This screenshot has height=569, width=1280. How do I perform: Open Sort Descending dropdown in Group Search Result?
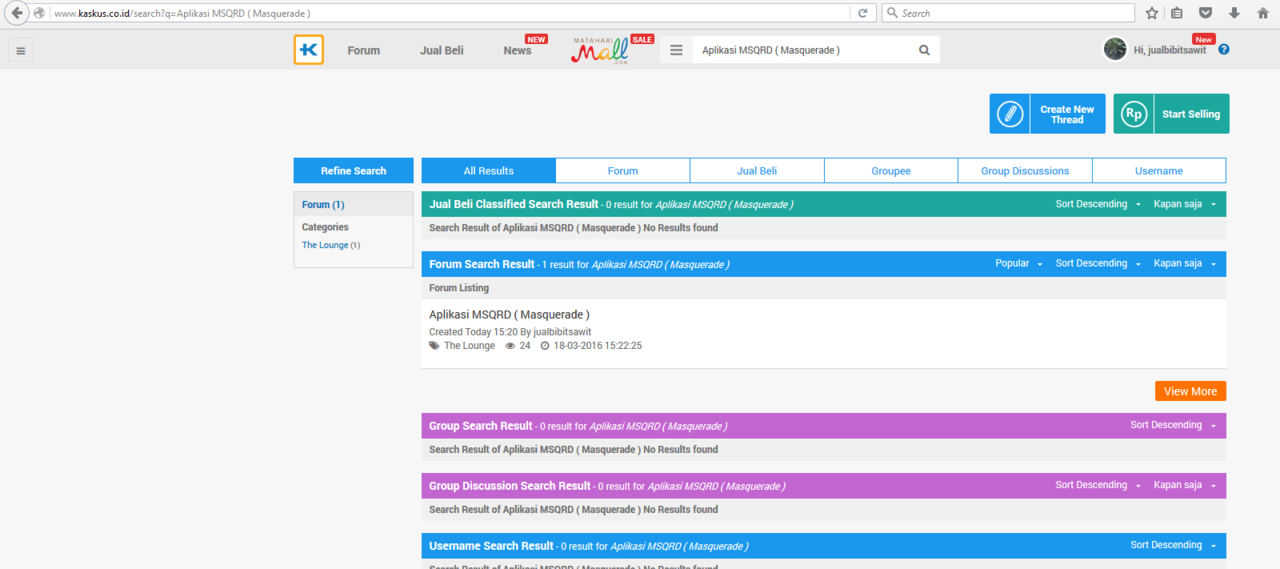pos(1173,425)
